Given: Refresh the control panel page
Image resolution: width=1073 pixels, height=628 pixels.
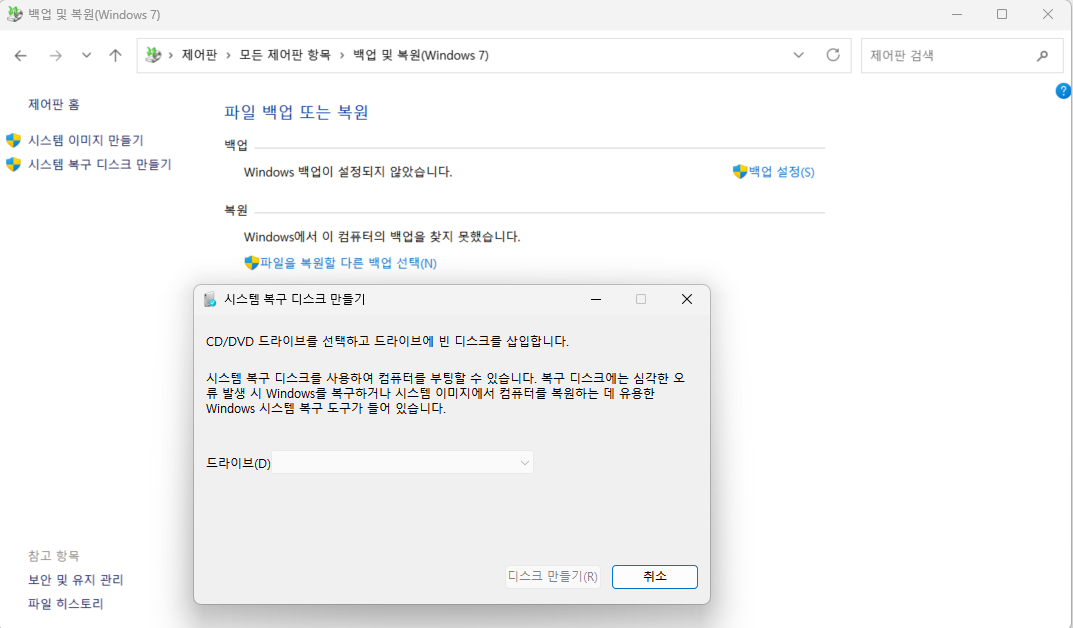Looking at the screenshot, I should point(833,55).
